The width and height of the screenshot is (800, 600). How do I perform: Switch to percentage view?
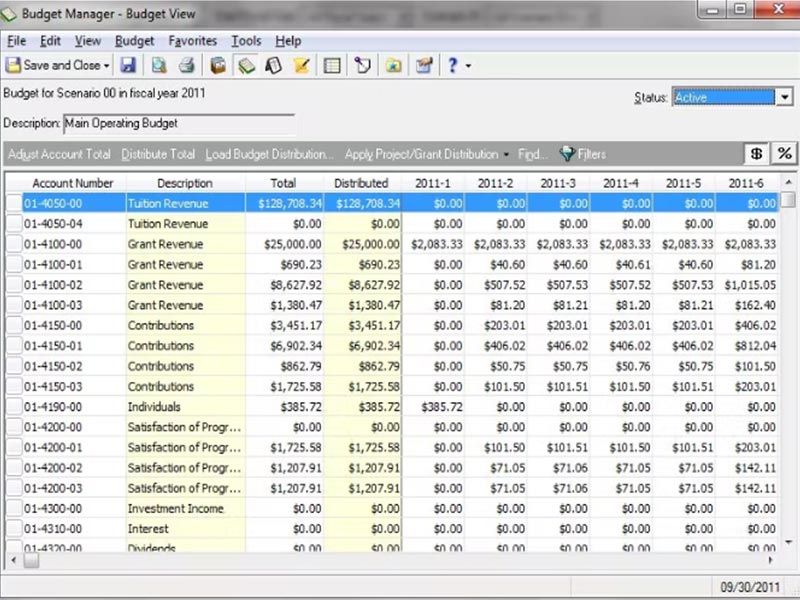pos(784,154)
